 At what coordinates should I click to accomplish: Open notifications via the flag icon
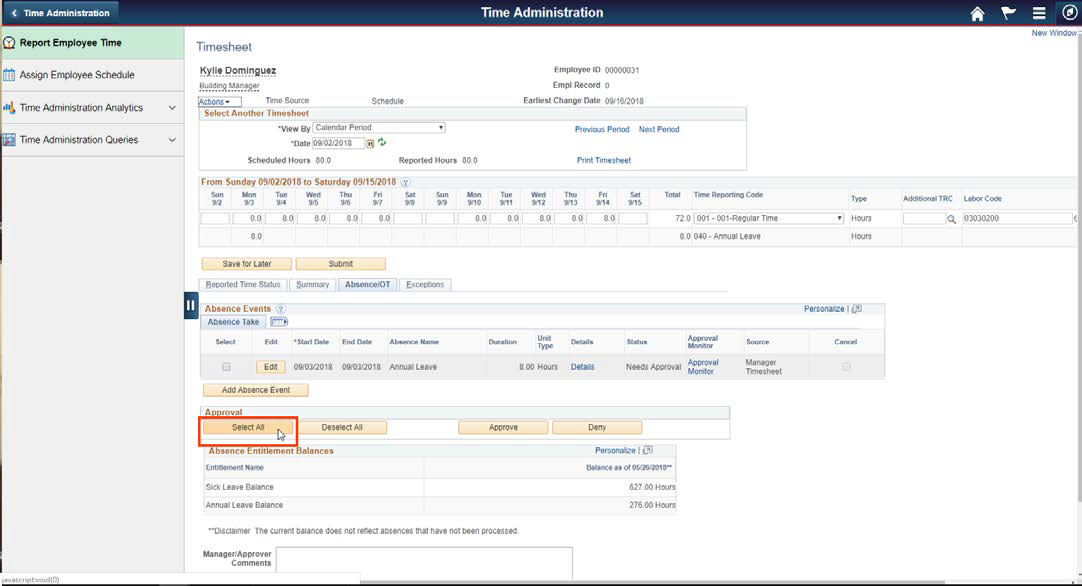click(1007, 13)
